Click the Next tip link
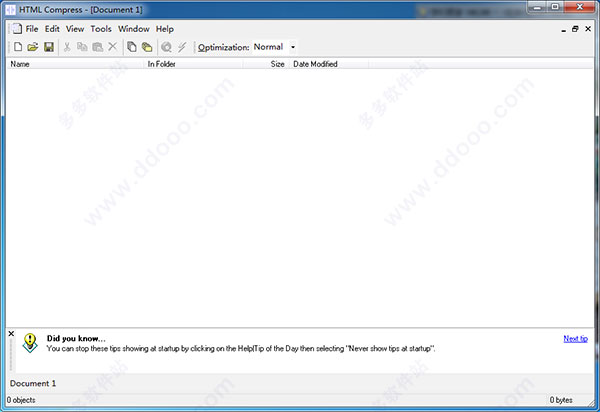Screen dimensions: 600x412 point(576,339)
